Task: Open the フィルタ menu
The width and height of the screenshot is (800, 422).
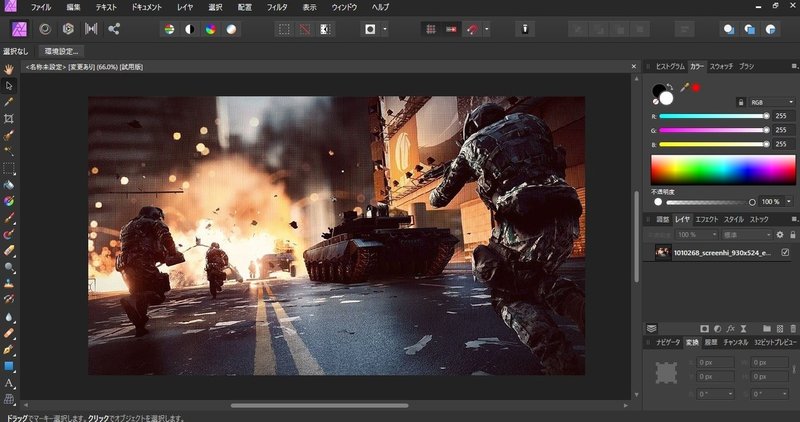Action: tap(277, 7)
